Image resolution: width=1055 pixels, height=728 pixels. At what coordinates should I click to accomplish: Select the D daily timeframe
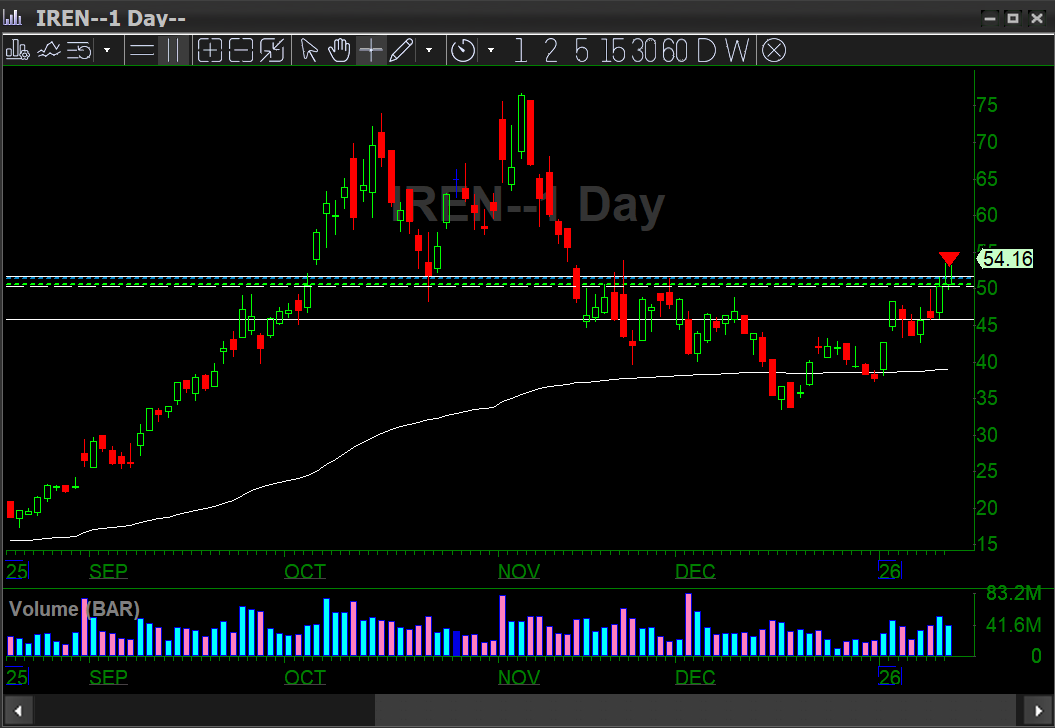(706, 50)
